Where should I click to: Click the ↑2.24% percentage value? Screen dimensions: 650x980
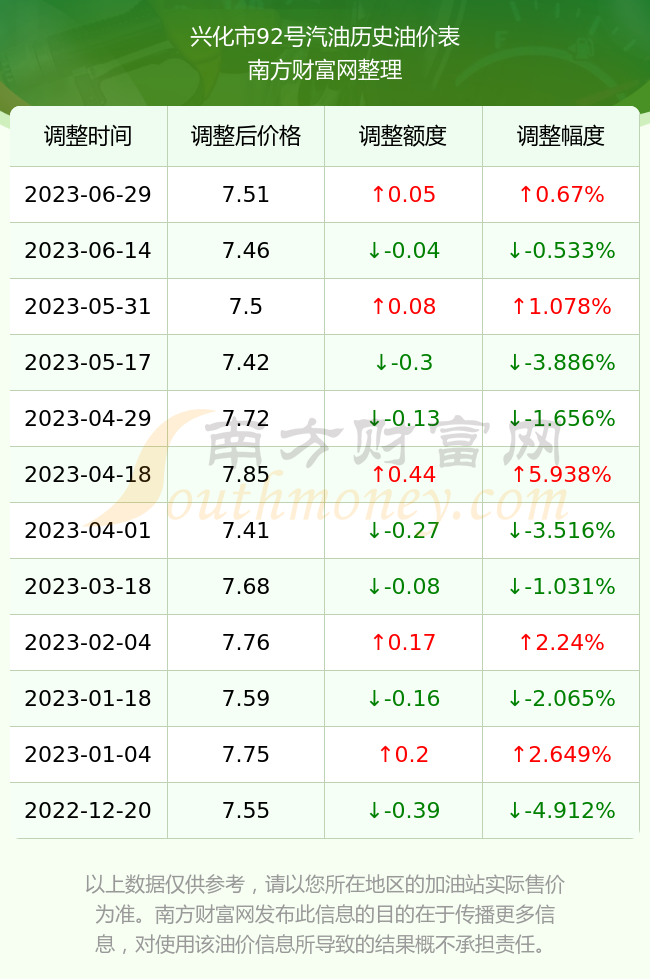pyautogui.click(x=561, y=642)
